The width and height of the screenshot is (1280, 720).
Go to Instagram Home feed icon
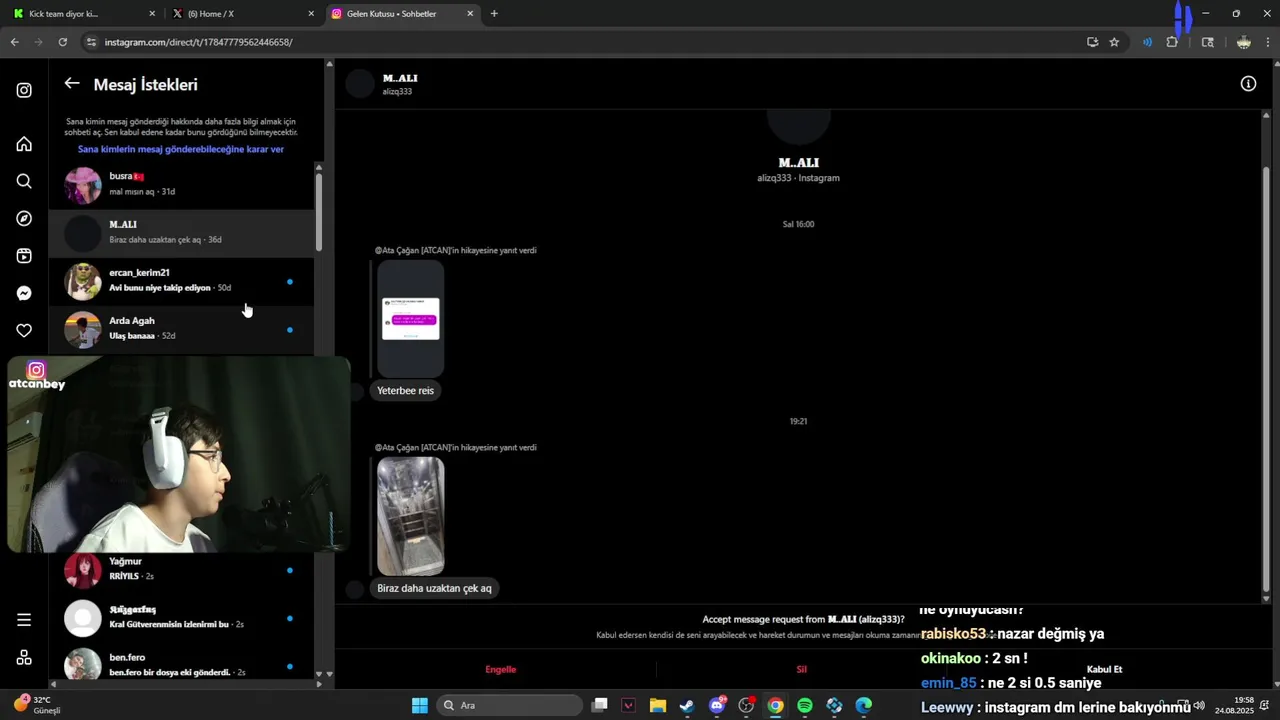tap(24, 144)
